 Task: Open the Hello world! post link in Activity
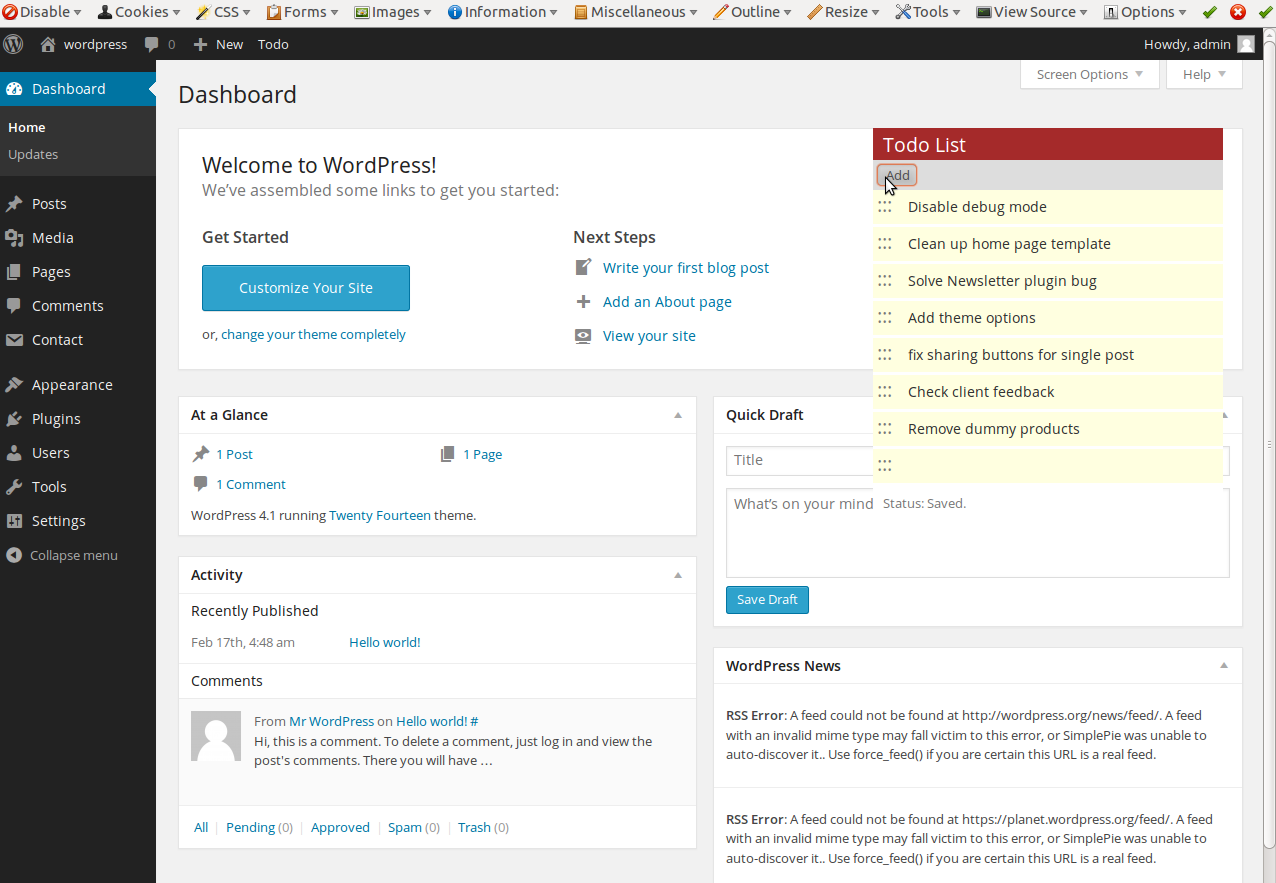coord(385,642)
